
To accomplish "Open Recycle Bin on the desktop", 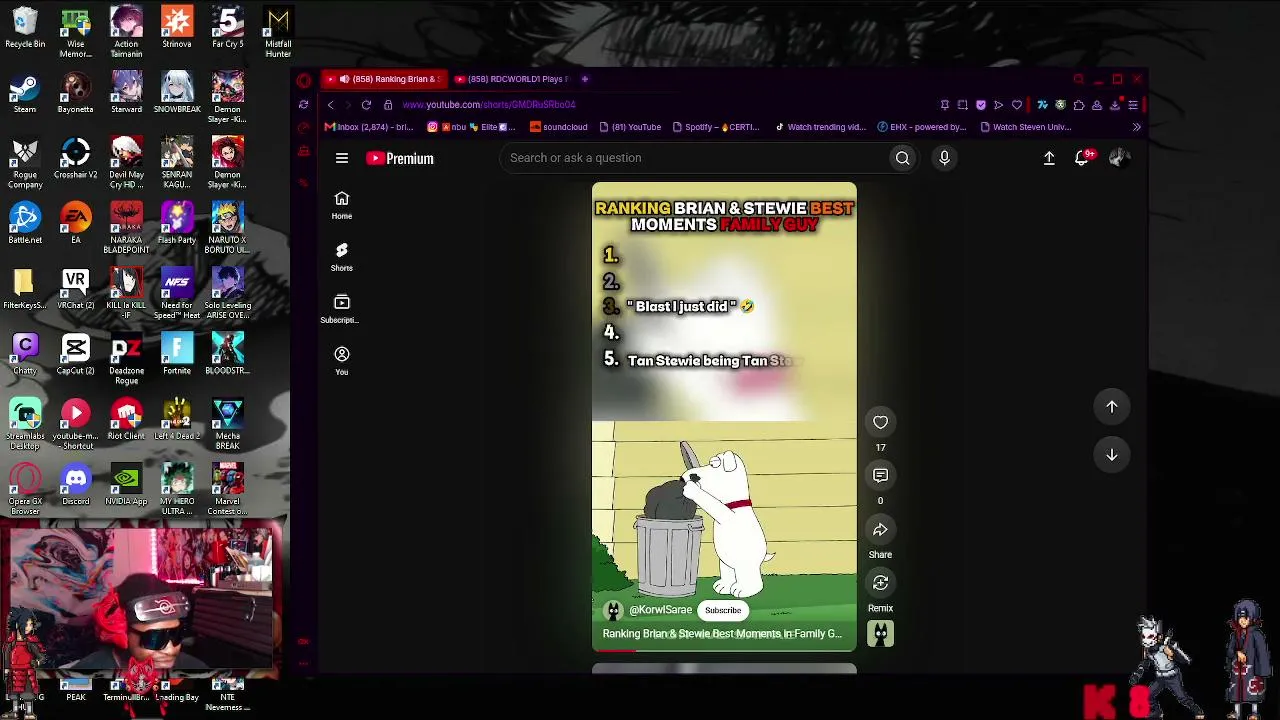I will click(x=25, y=28).
